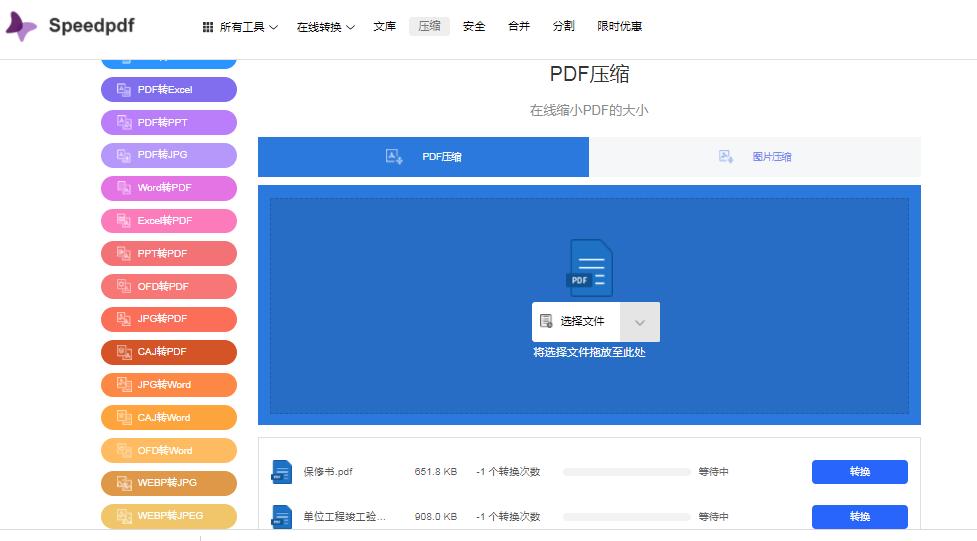Click the WEBP转JPEG sidebar icon
Image resolution: width=977 pixels, height=541 pixels.
[124, 515]
